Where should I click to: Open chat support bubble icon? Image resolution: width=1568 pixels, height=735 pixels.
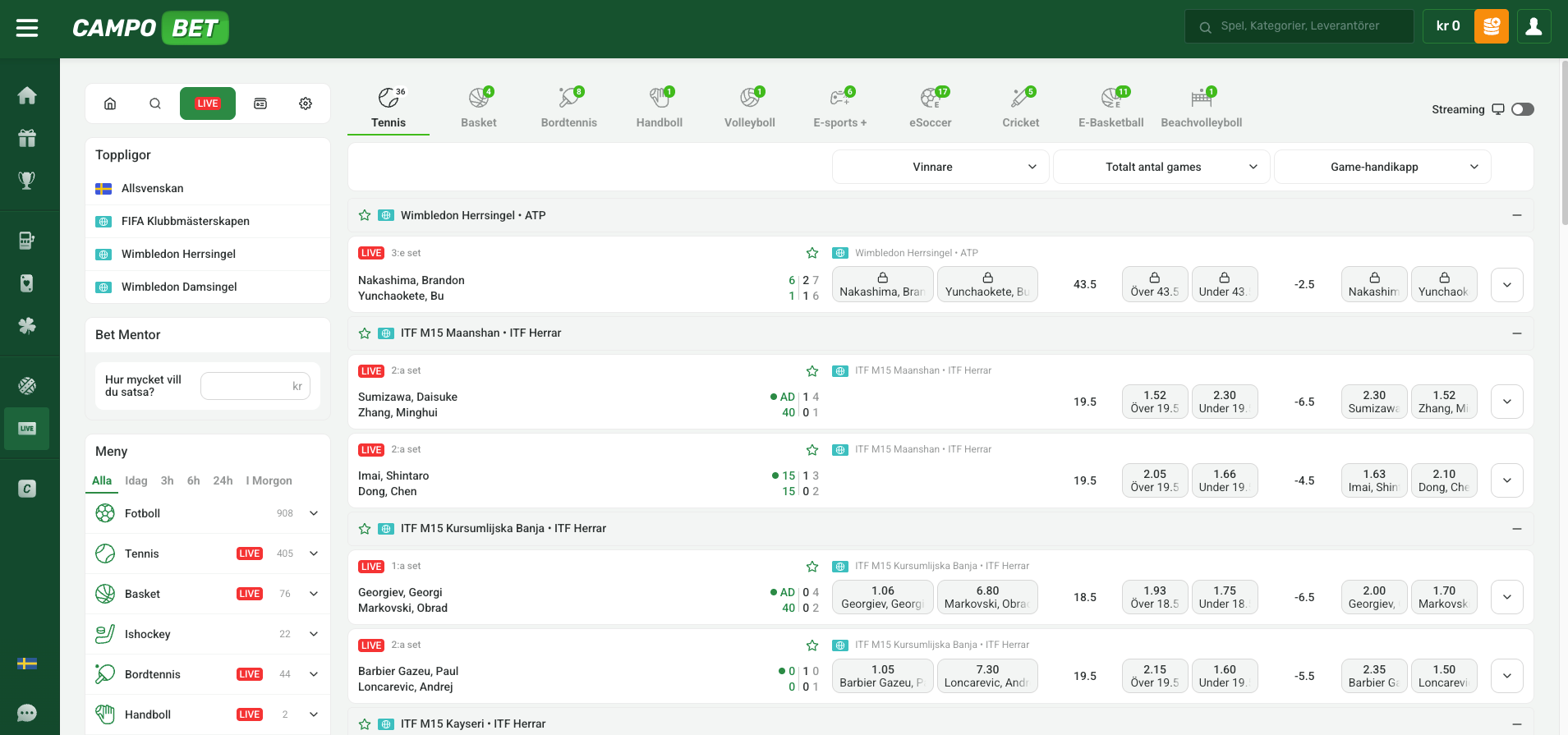click(27, 713)
